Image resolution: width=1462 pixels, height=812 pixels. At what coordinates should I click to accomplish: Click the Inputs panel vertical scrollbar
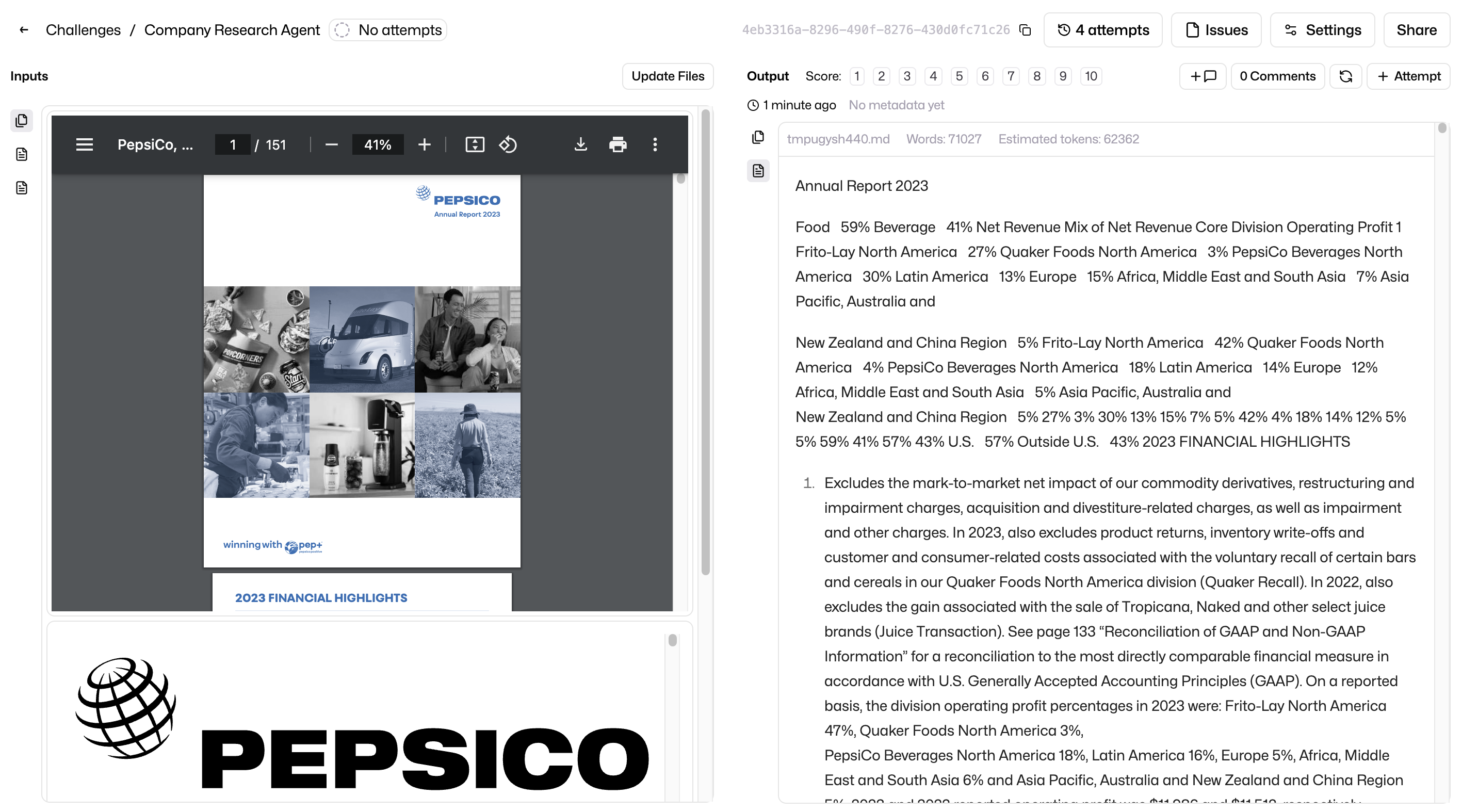coord(705,343)
